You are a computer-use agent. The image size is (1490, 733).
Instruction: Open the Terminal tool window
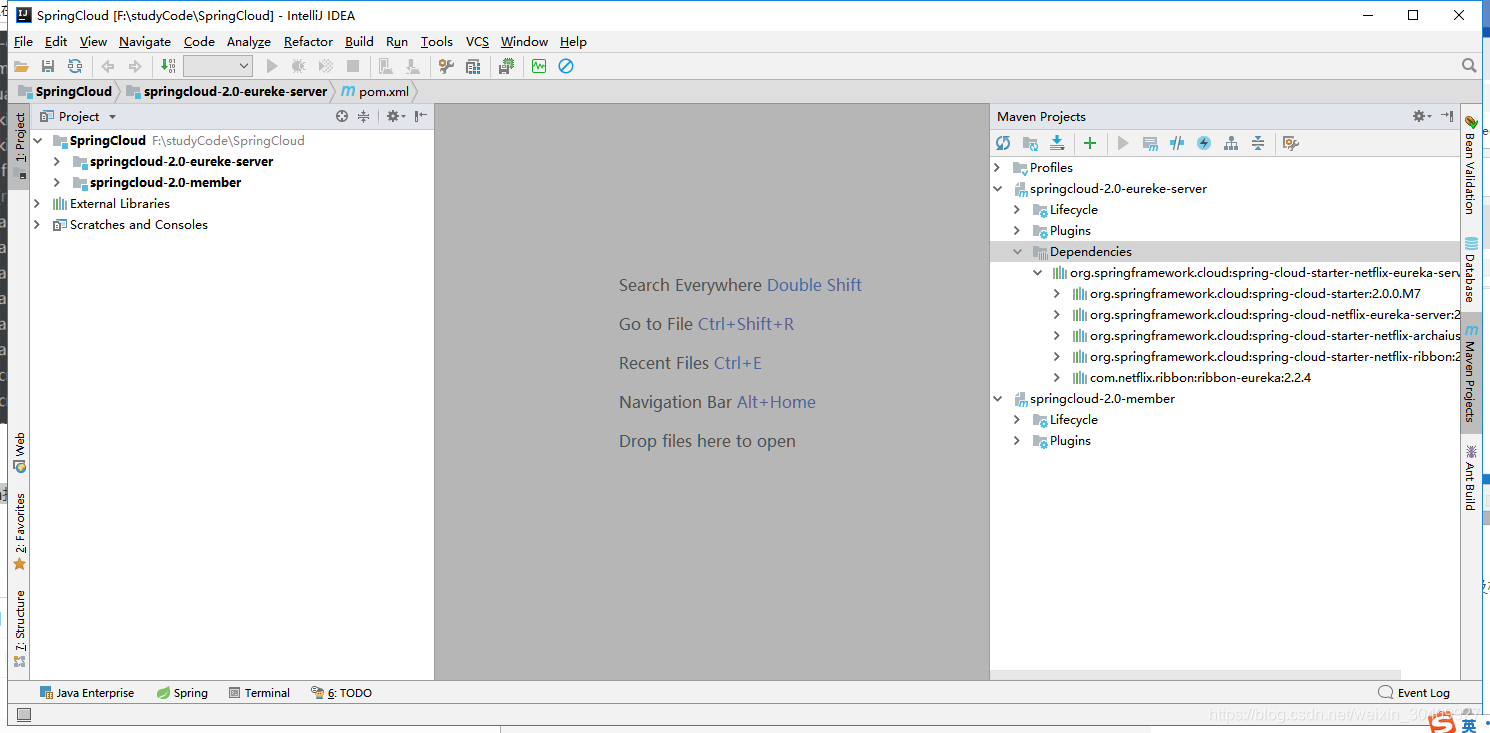(x=259, y=693)
